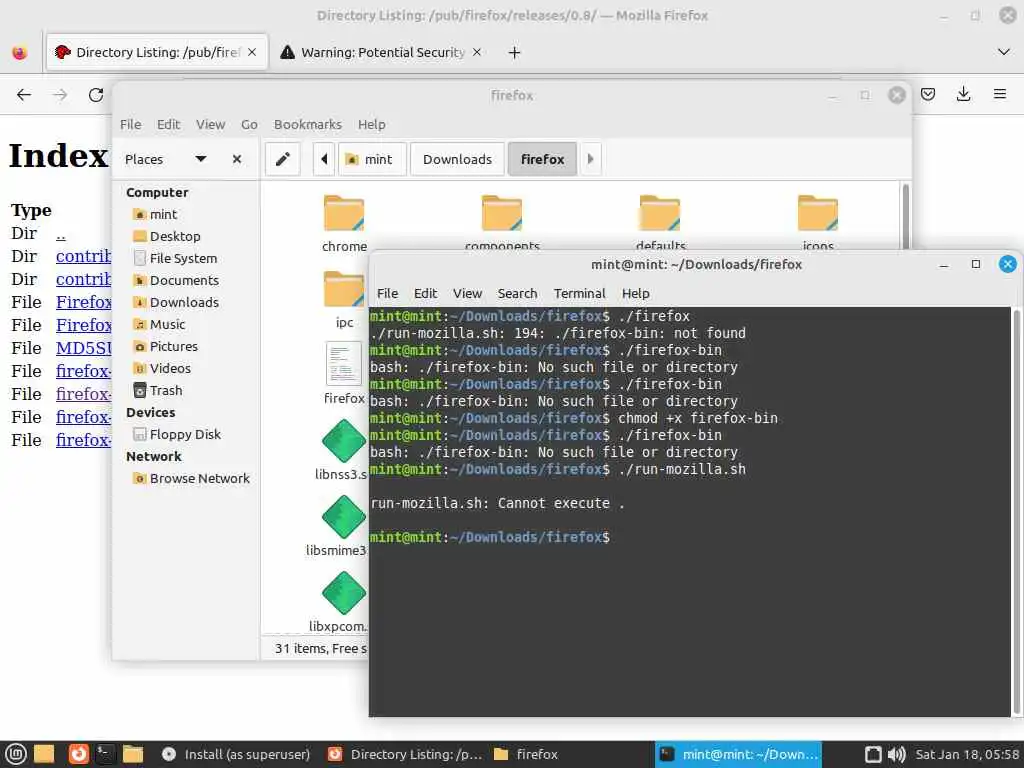Screen dimensions: 1024x768
Task: Open MD5SUMS file link in listing
Action: pyautogui.click(x=84, y=348)
